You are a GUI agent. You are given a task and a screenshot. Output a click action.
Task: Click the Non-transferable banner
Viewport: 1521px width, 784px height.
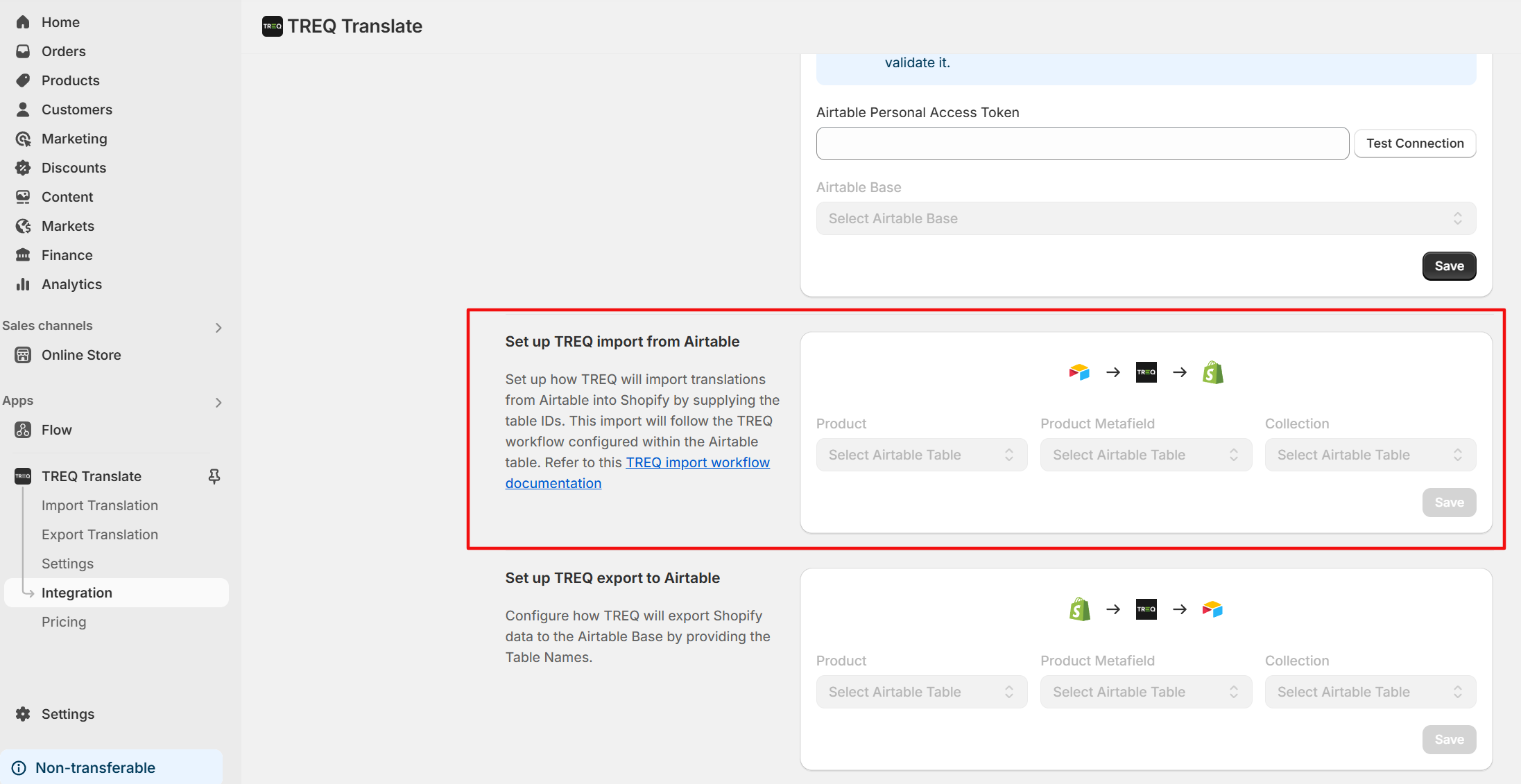click(x=112, y=767)
